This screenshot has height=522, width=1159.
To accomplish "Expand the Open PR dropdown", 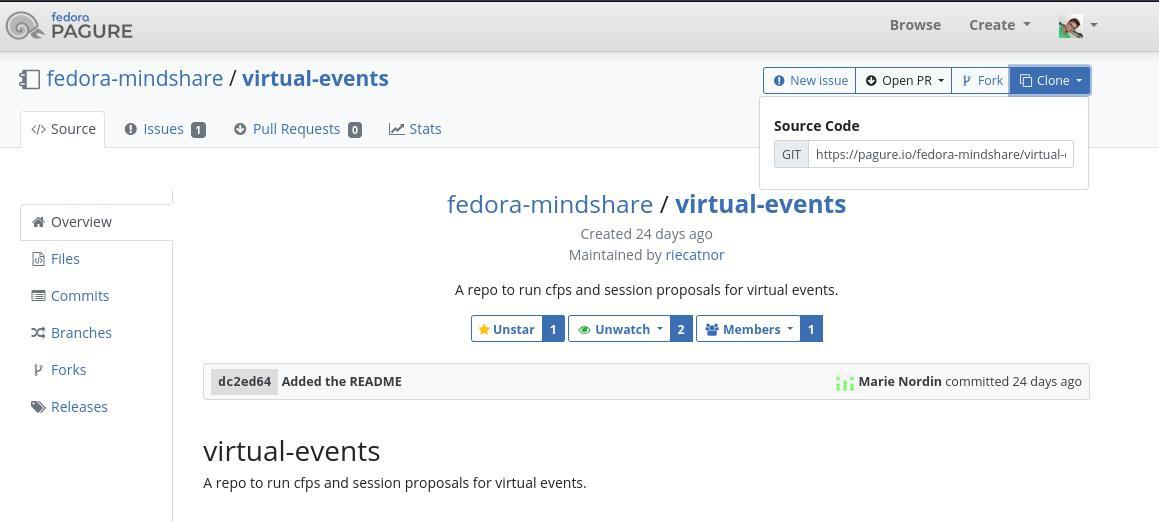I will click(x=903, y=81).
